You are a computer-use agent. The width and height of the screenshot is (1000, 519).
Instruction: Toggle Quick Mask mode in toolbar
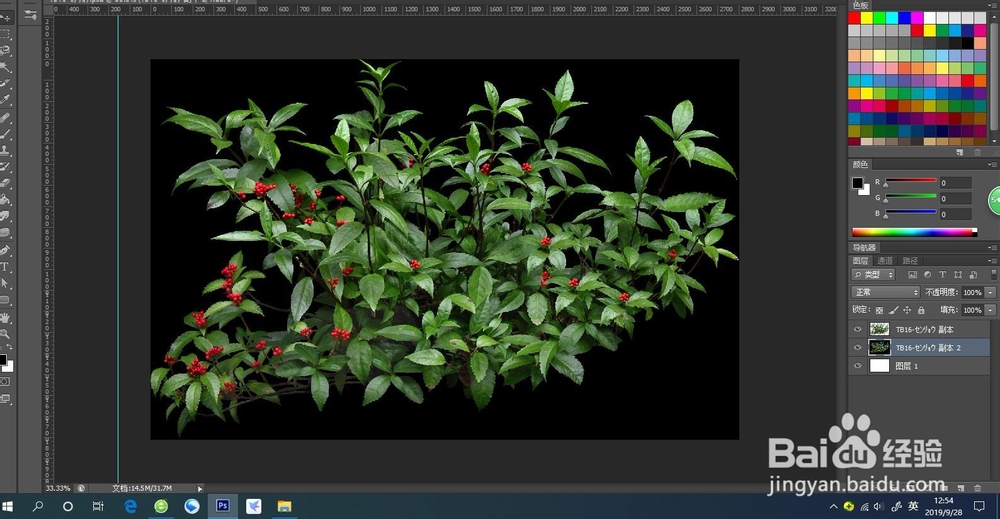(5, 382)
